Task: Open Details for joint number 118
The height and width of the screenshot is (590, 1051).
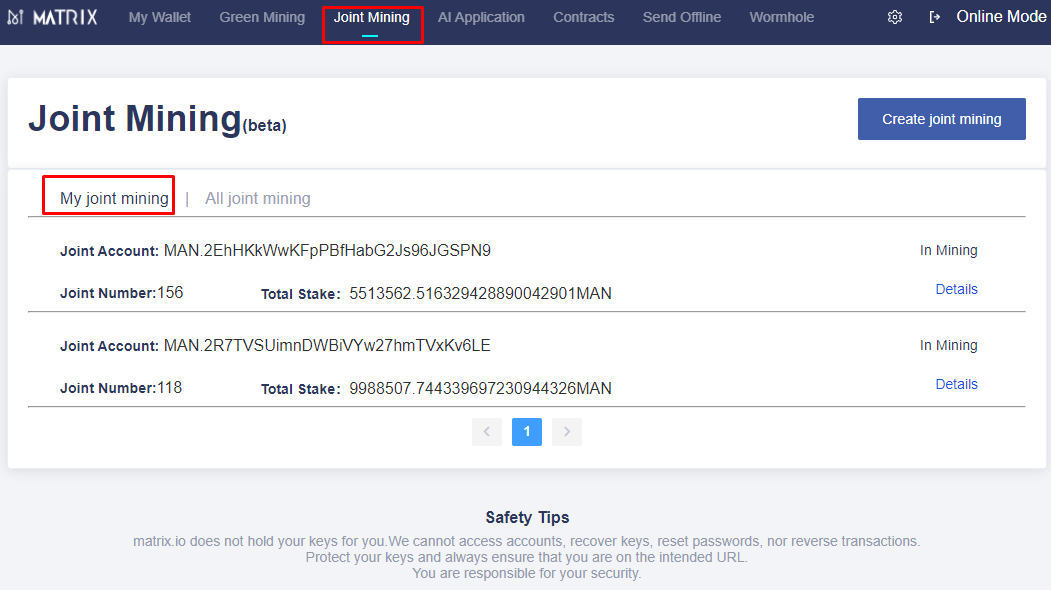Action: coord(956,384)
